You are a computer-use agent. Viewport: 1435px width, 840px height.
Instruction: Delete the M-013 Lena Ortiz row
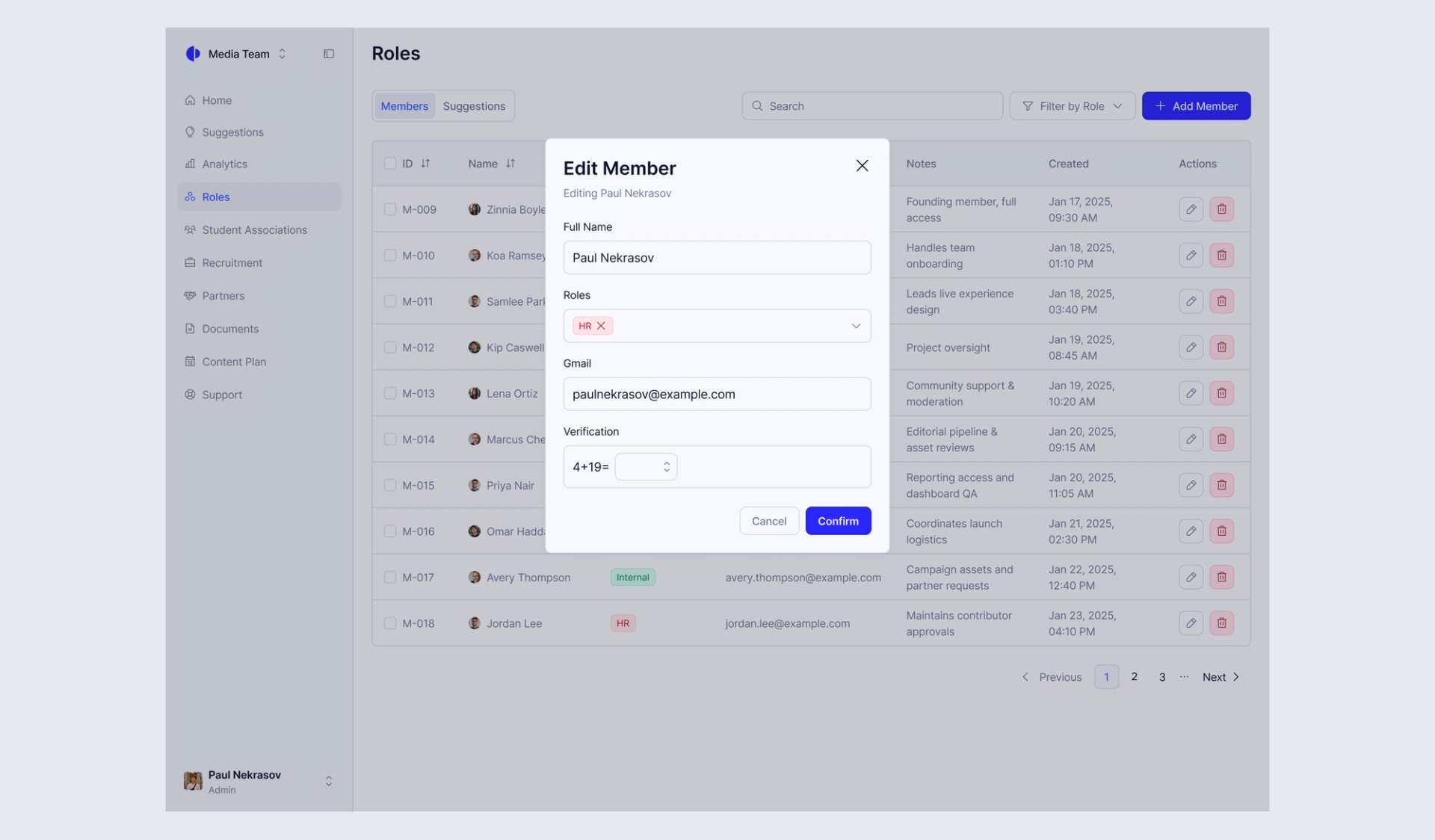(1221, 393)
